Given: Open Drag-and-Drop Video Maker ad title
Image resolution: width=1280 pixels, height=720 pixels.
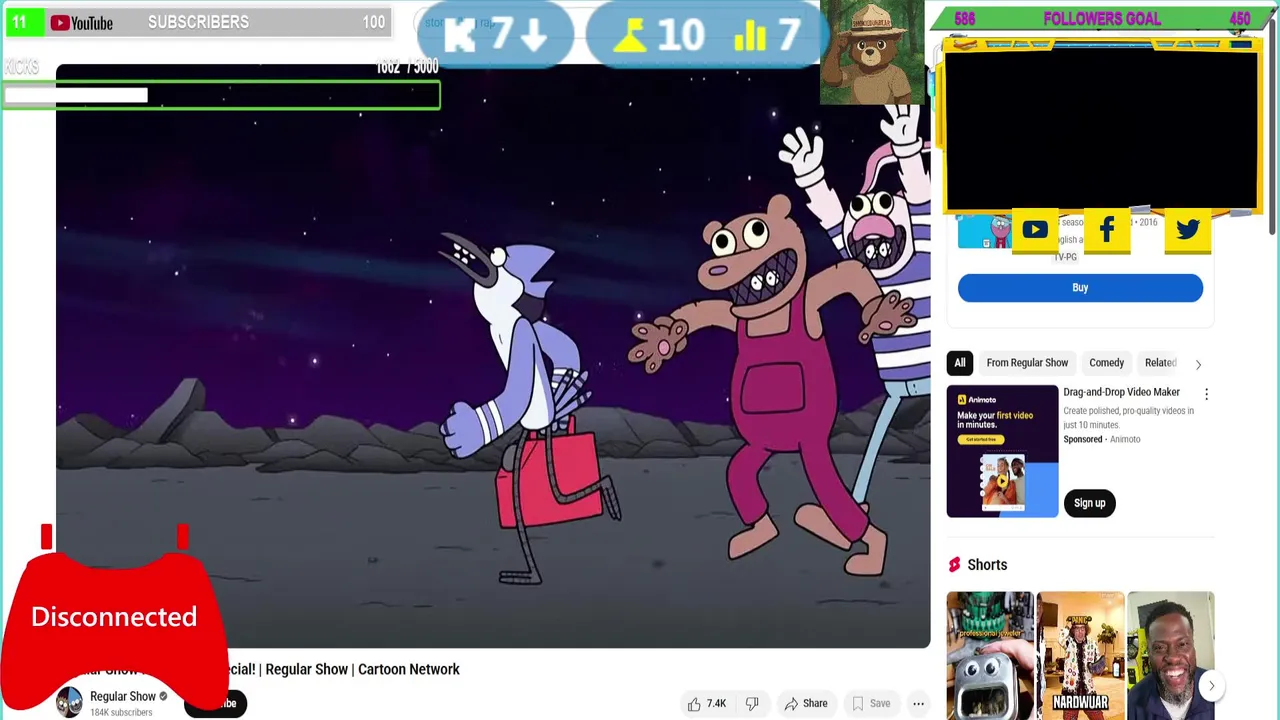Looking at the screenshot, I should (1121, 392).
